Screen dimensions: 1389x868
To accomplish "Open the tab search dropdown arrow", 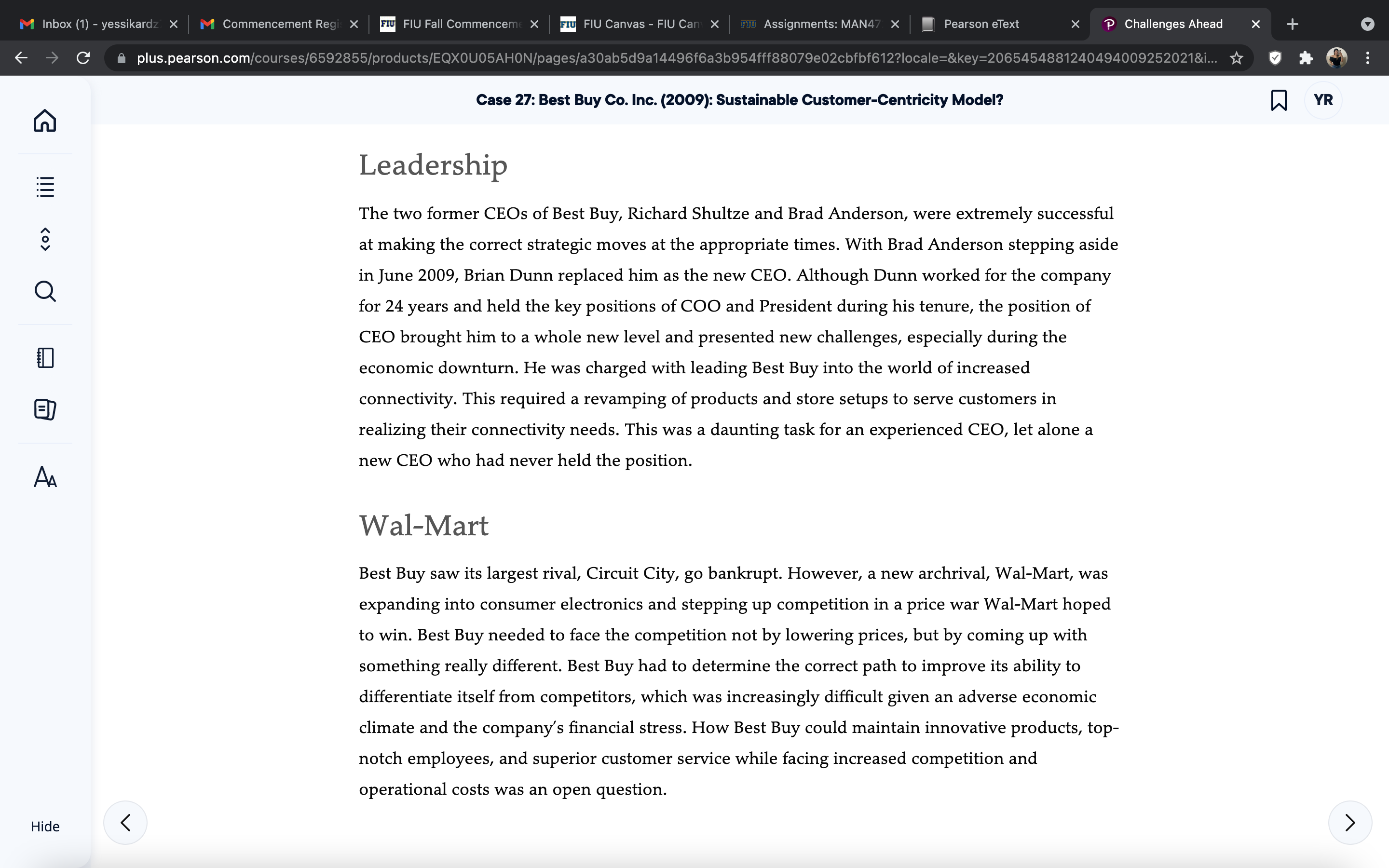I will point(1368,24).
